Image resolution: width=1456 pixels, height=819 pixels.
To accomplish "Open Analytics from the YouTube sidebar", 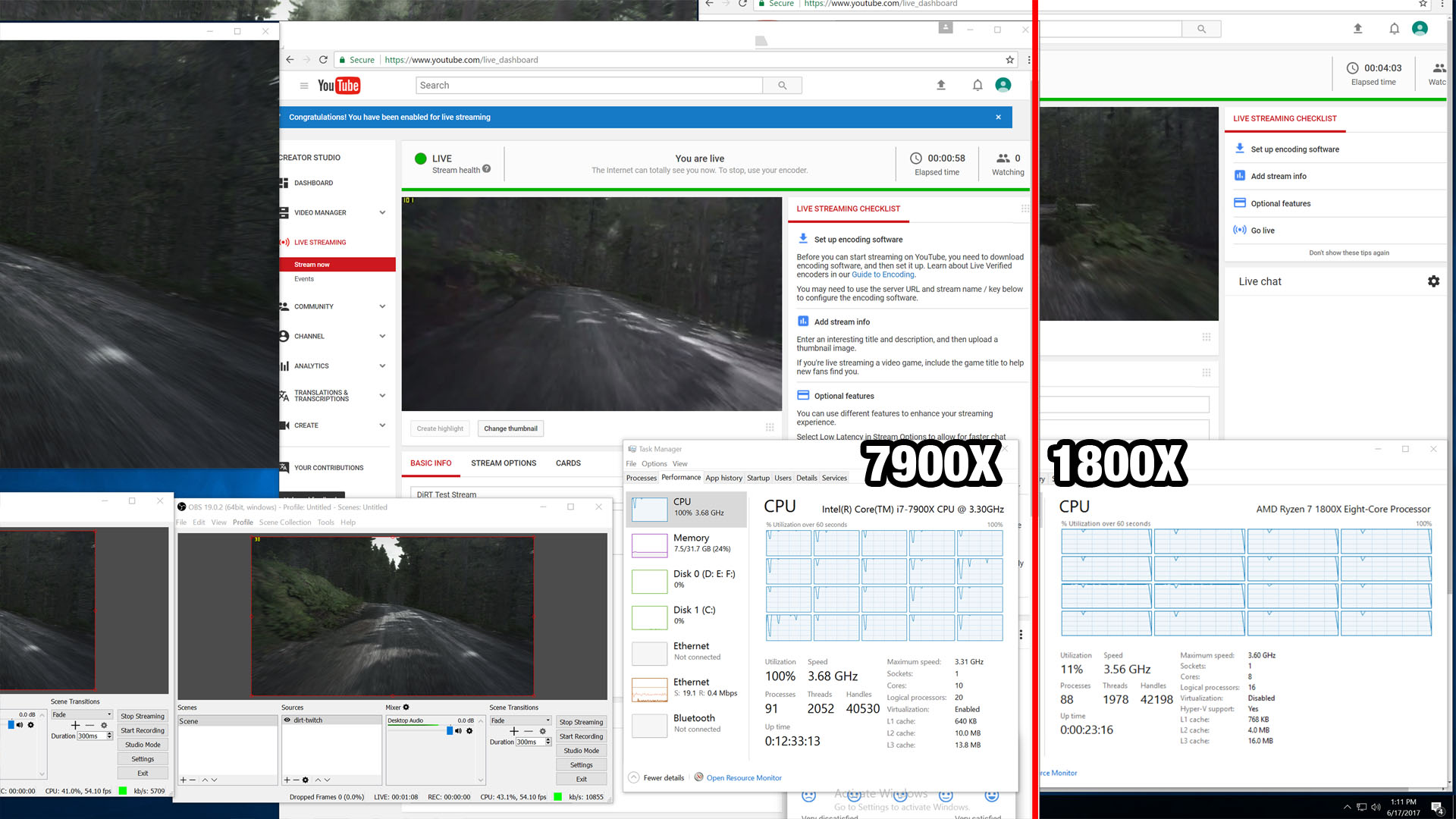I will [x=312, y=366].
